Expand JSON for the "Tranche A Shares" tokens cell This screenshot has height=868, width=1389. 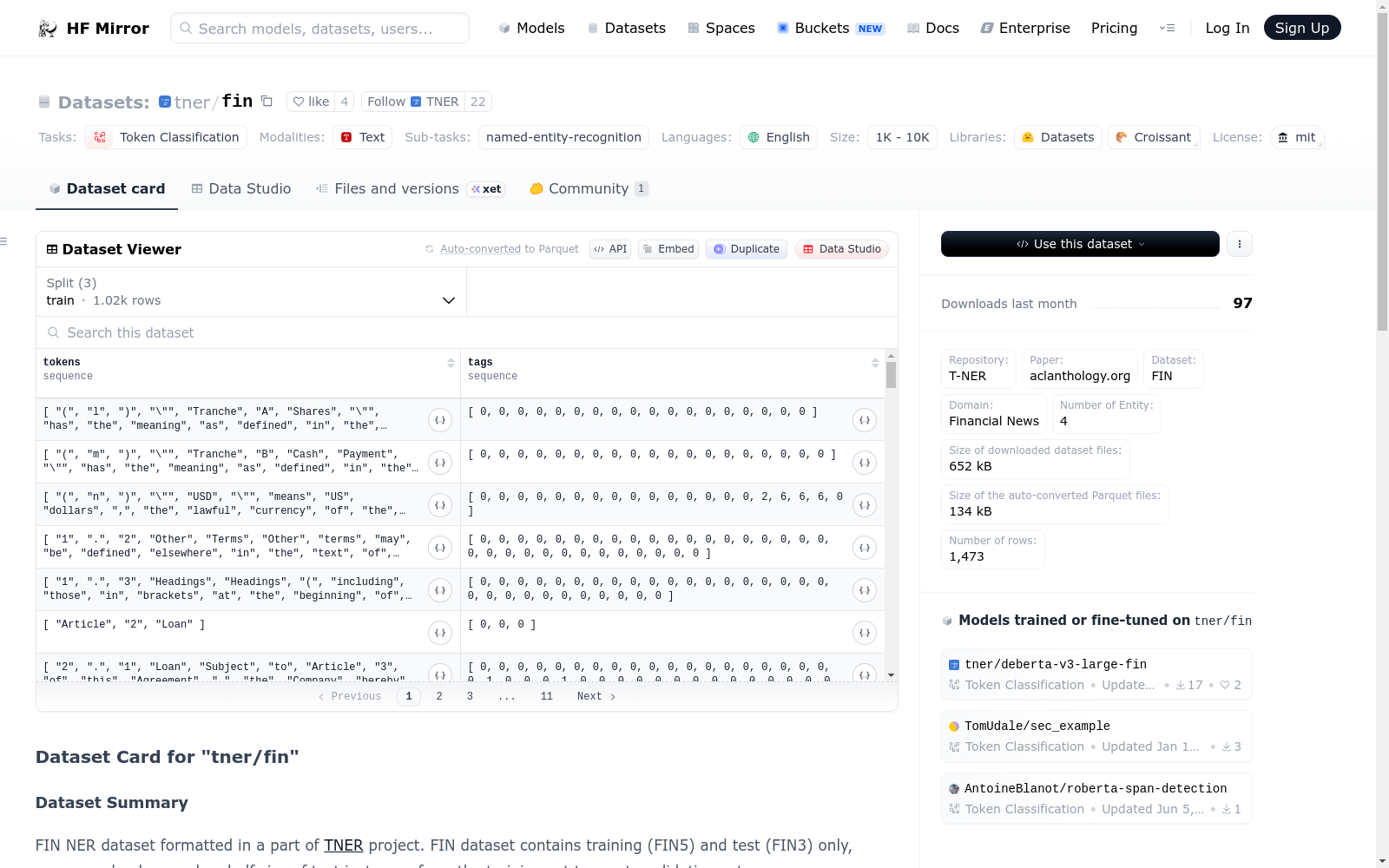tap(440, 420)
